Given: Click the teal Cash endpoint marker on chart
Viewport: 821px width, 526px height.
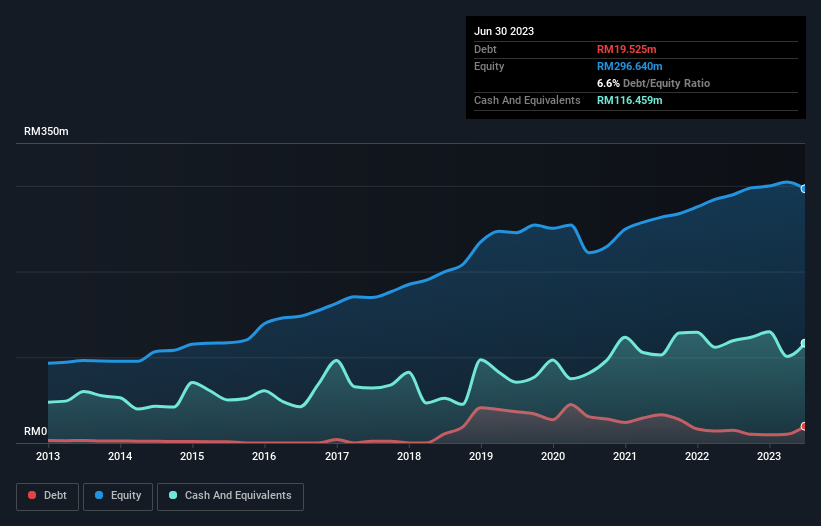Looking at the screenshot, I should [803, 344].
